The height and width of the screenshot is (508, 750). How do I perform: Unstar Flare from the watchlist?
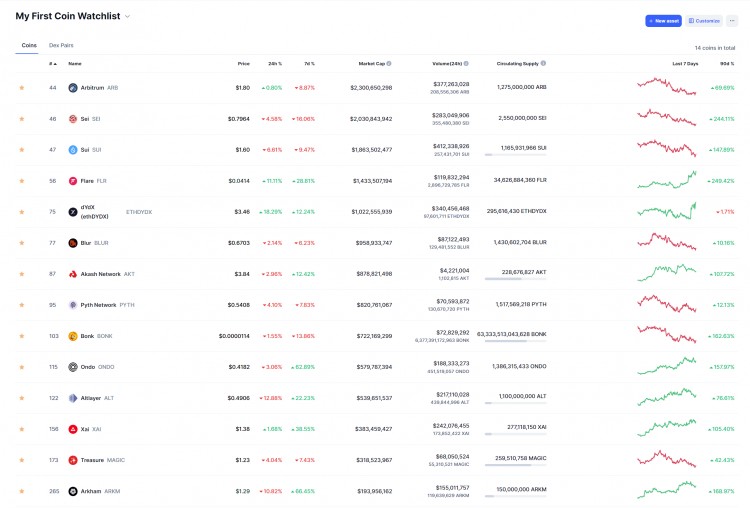tap(22, 181)
